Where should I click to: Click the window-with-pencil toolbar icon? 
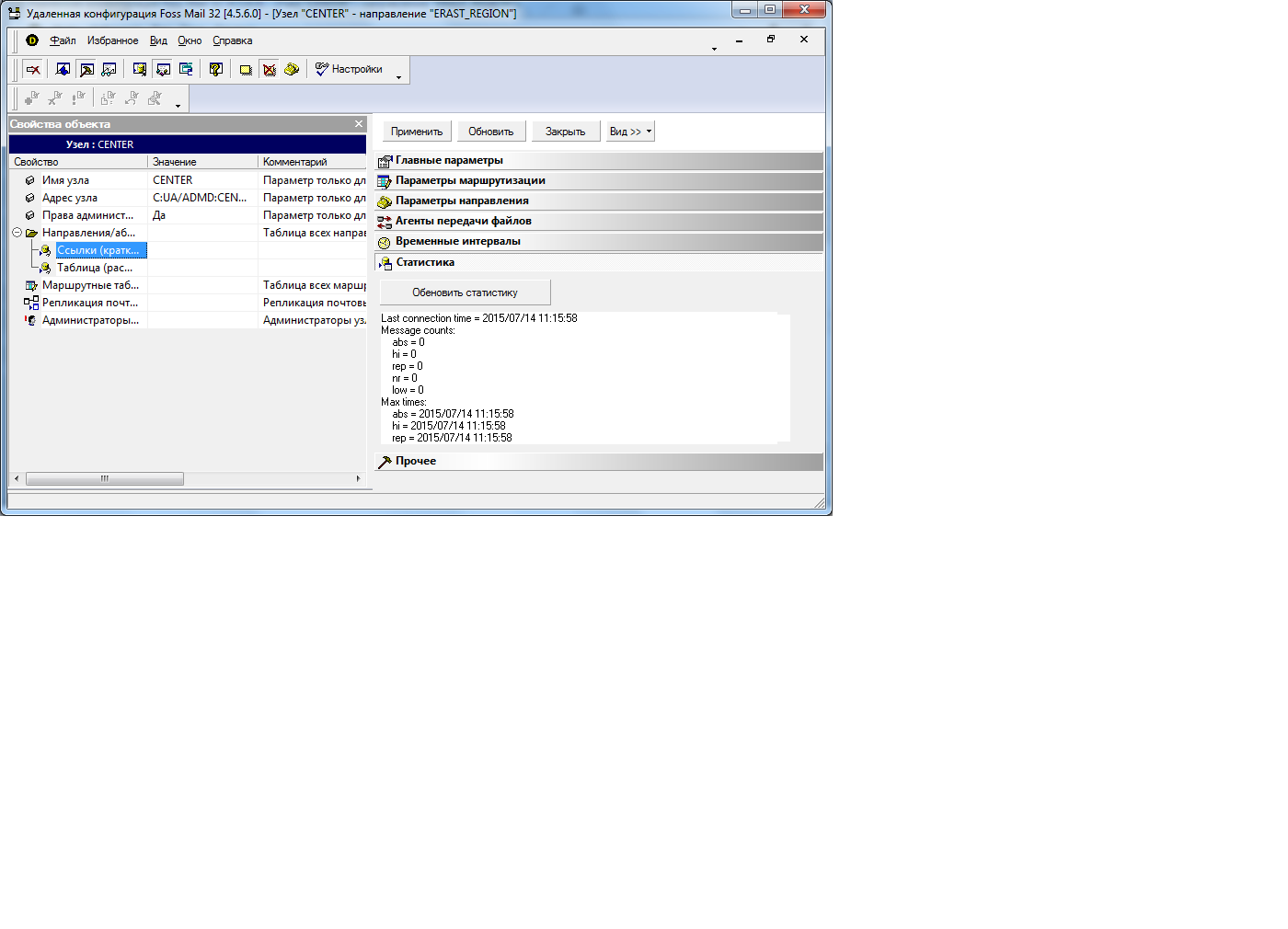click(163, 69)
